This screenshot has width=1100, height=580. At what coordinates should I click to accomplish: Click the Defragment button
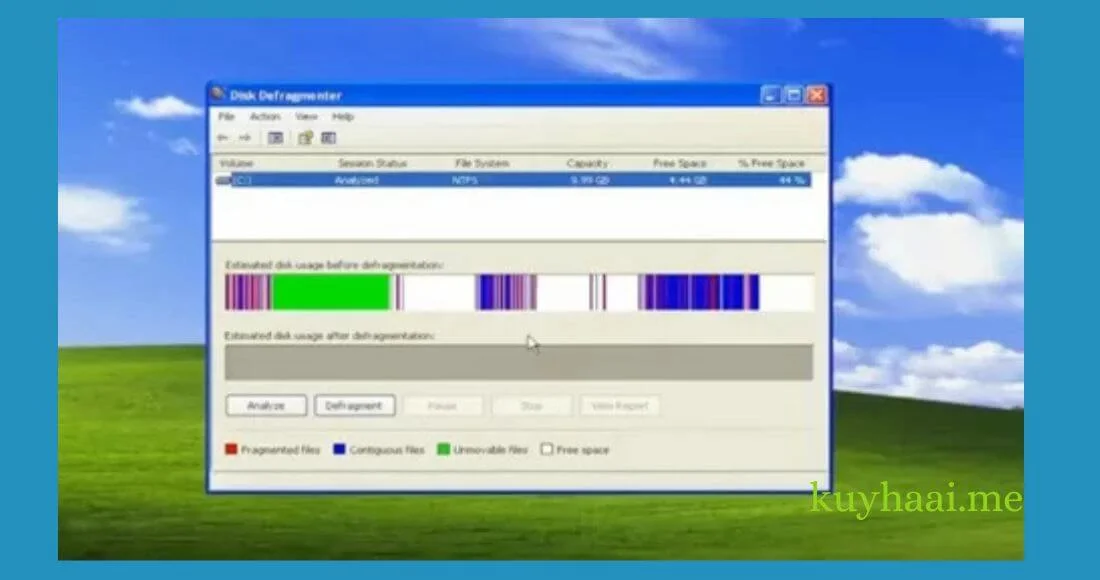pos(354,405)
